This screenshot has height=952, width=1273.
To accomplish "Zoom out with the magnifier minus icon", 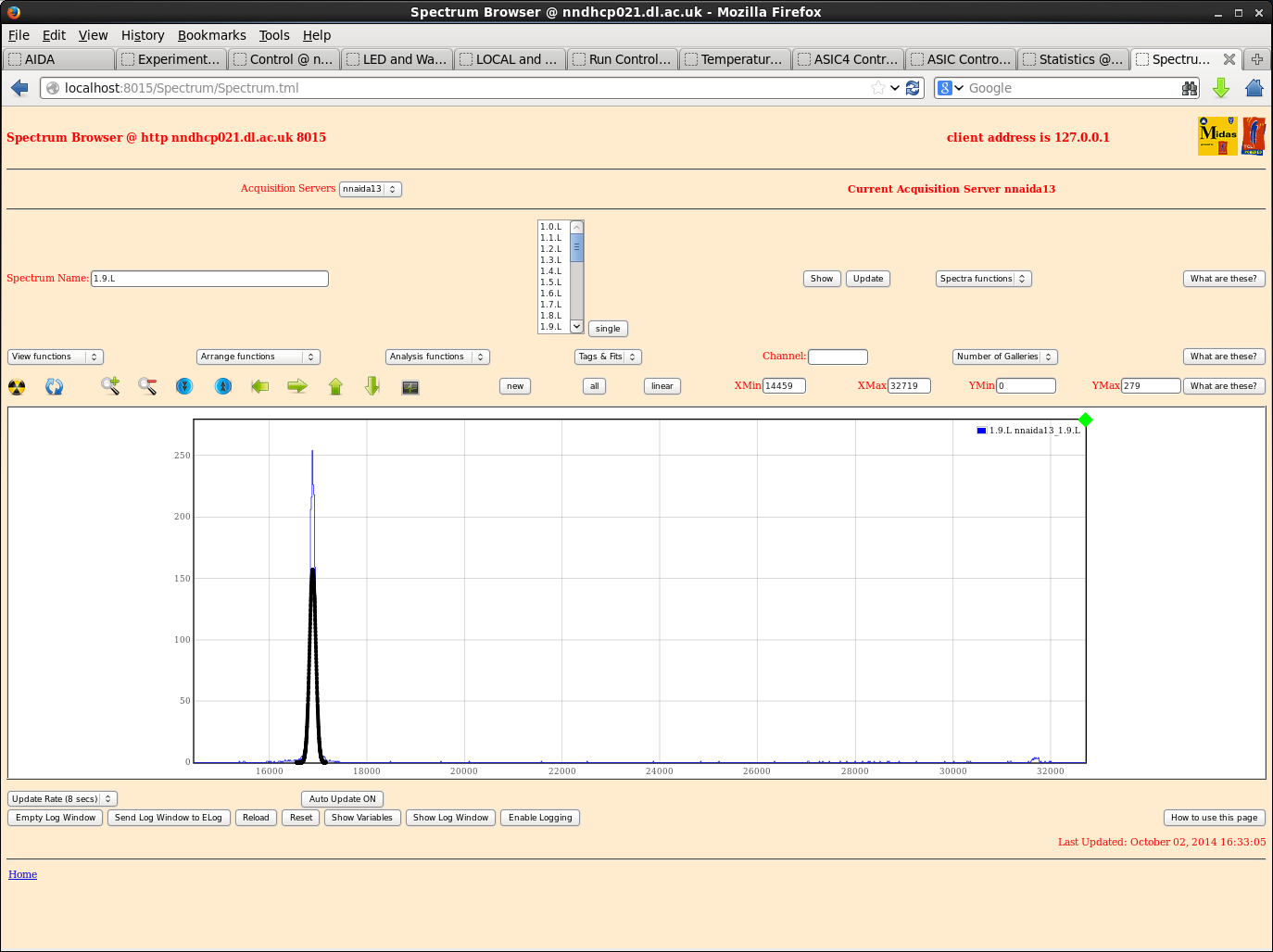I will point(147,386).
